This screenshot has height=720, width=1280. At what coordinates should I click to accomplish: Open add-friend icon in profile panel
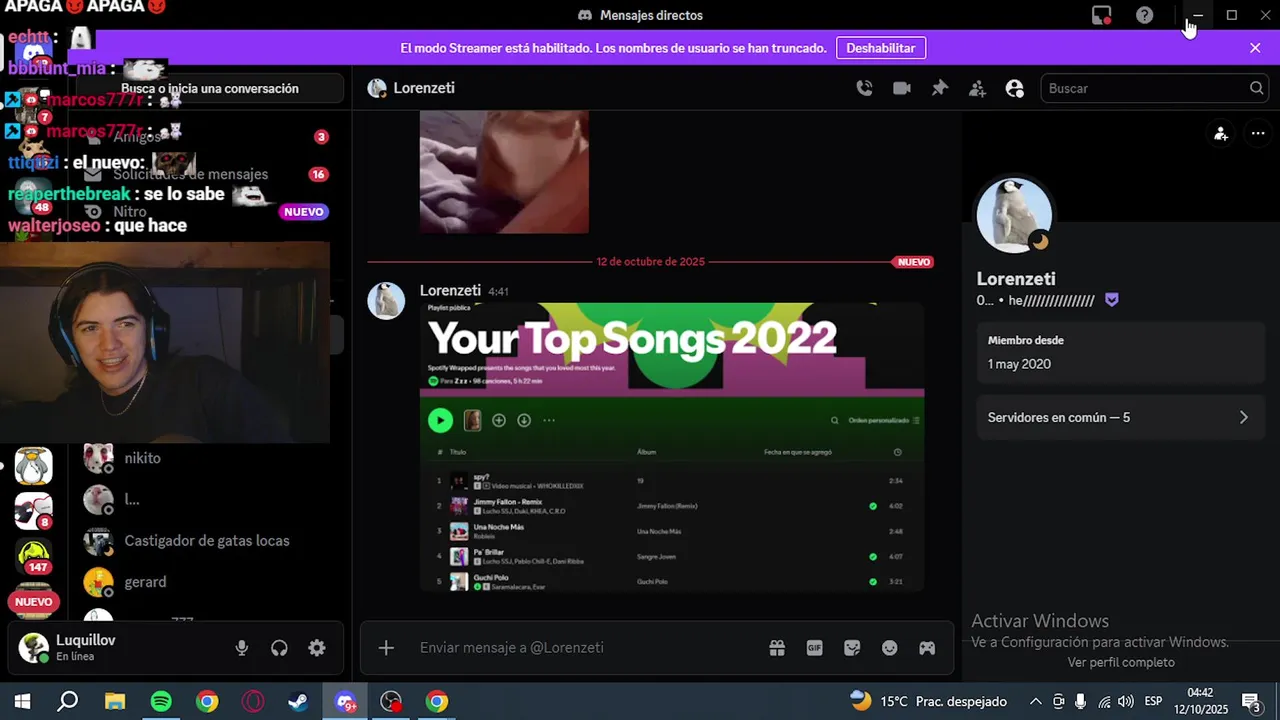coord(1221,133)
